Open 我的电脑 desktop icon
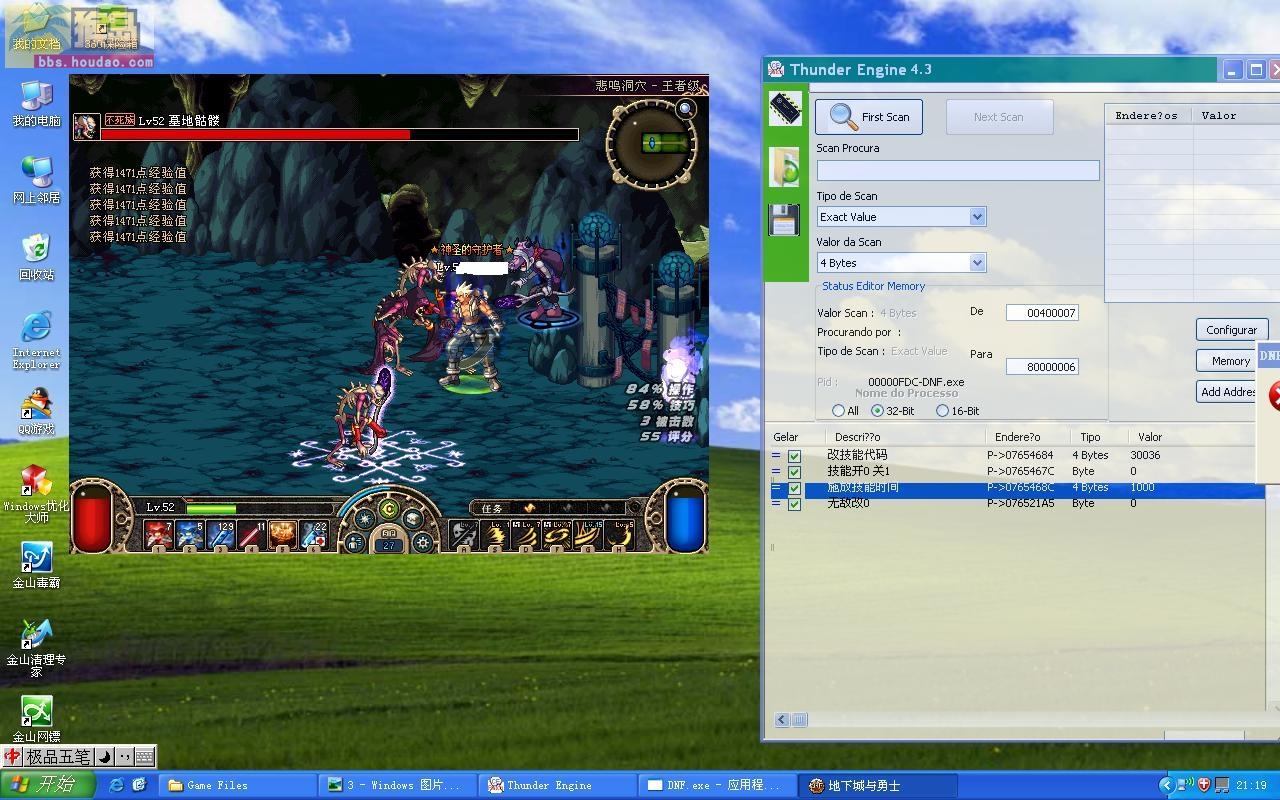 point(36,103)
